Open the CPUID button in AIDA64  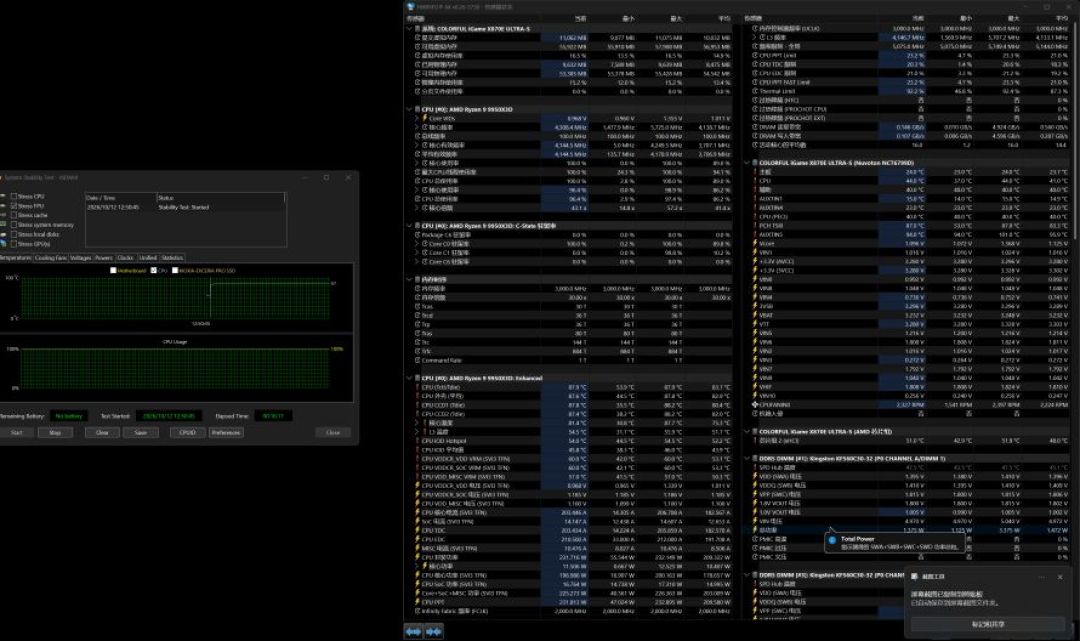click(x=187, y=432)
